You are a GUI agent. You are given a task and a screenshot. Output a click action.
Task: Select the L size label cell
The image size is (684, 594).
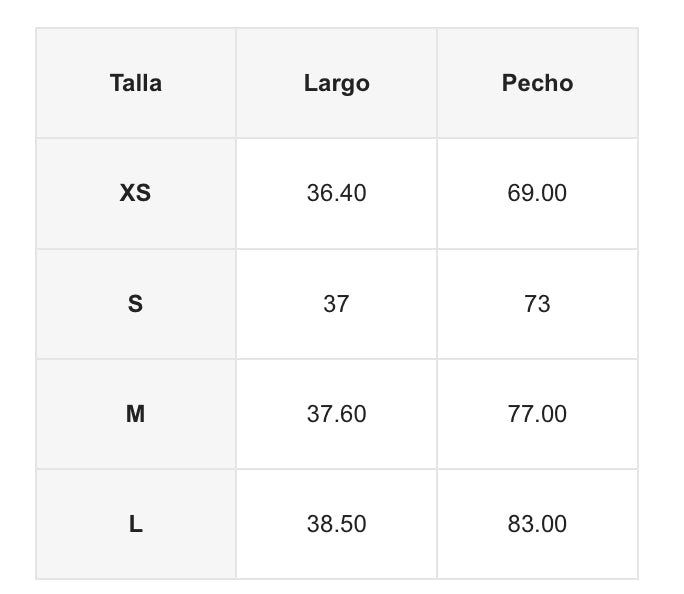136,523
